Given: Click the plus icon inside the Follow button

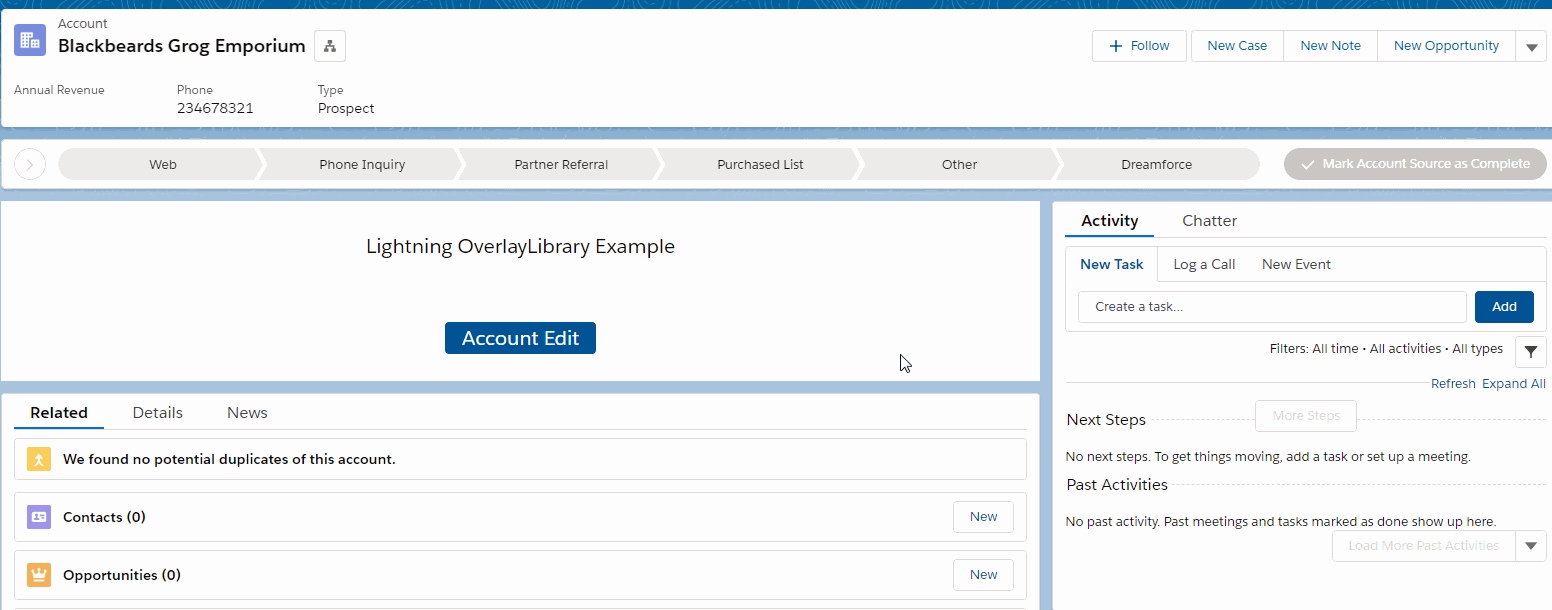Looking at the screenshot, I should [1117, 45].
